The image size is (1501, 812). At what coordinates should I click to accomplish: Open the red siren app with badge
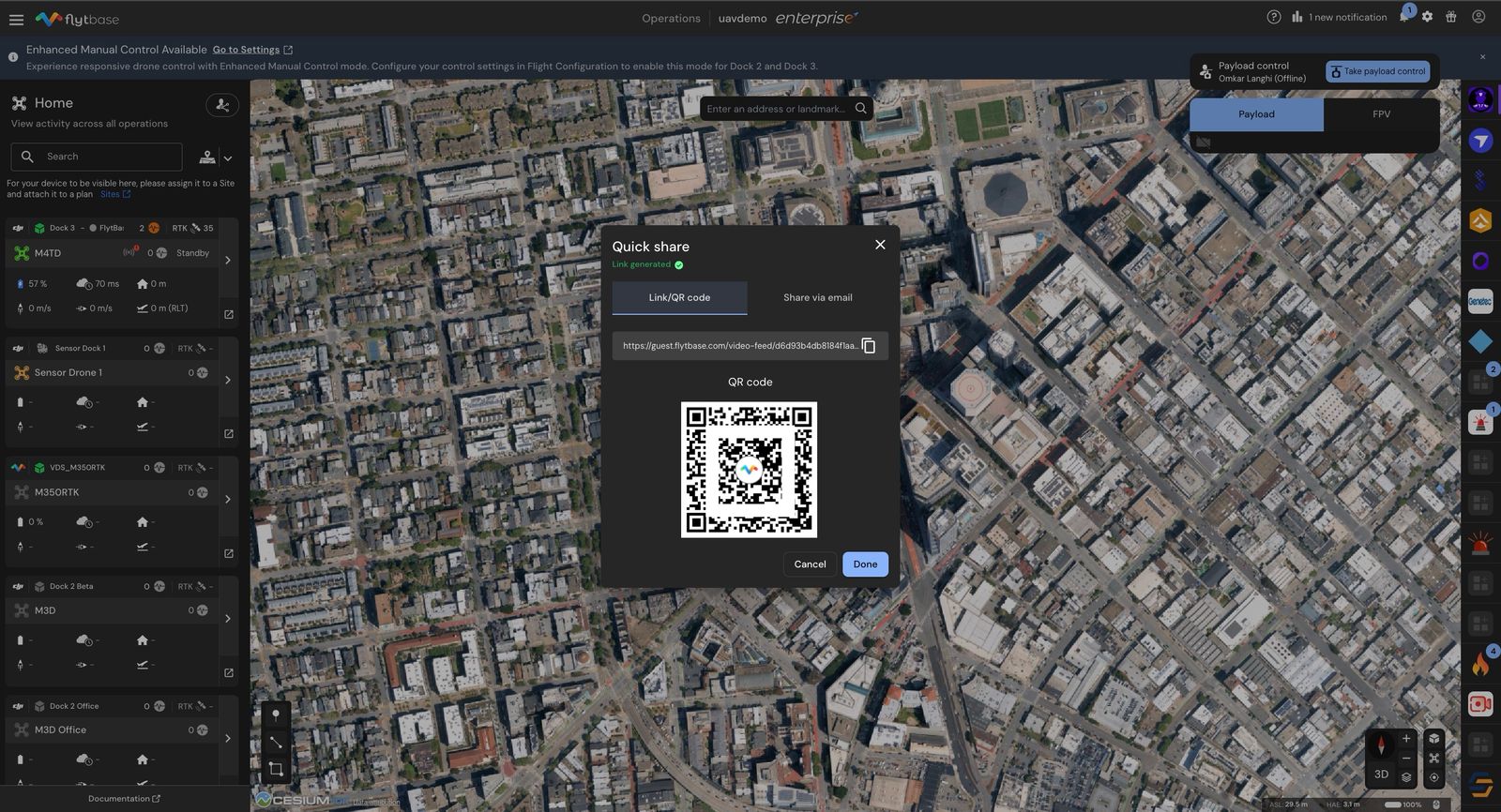coord(1480,423)
